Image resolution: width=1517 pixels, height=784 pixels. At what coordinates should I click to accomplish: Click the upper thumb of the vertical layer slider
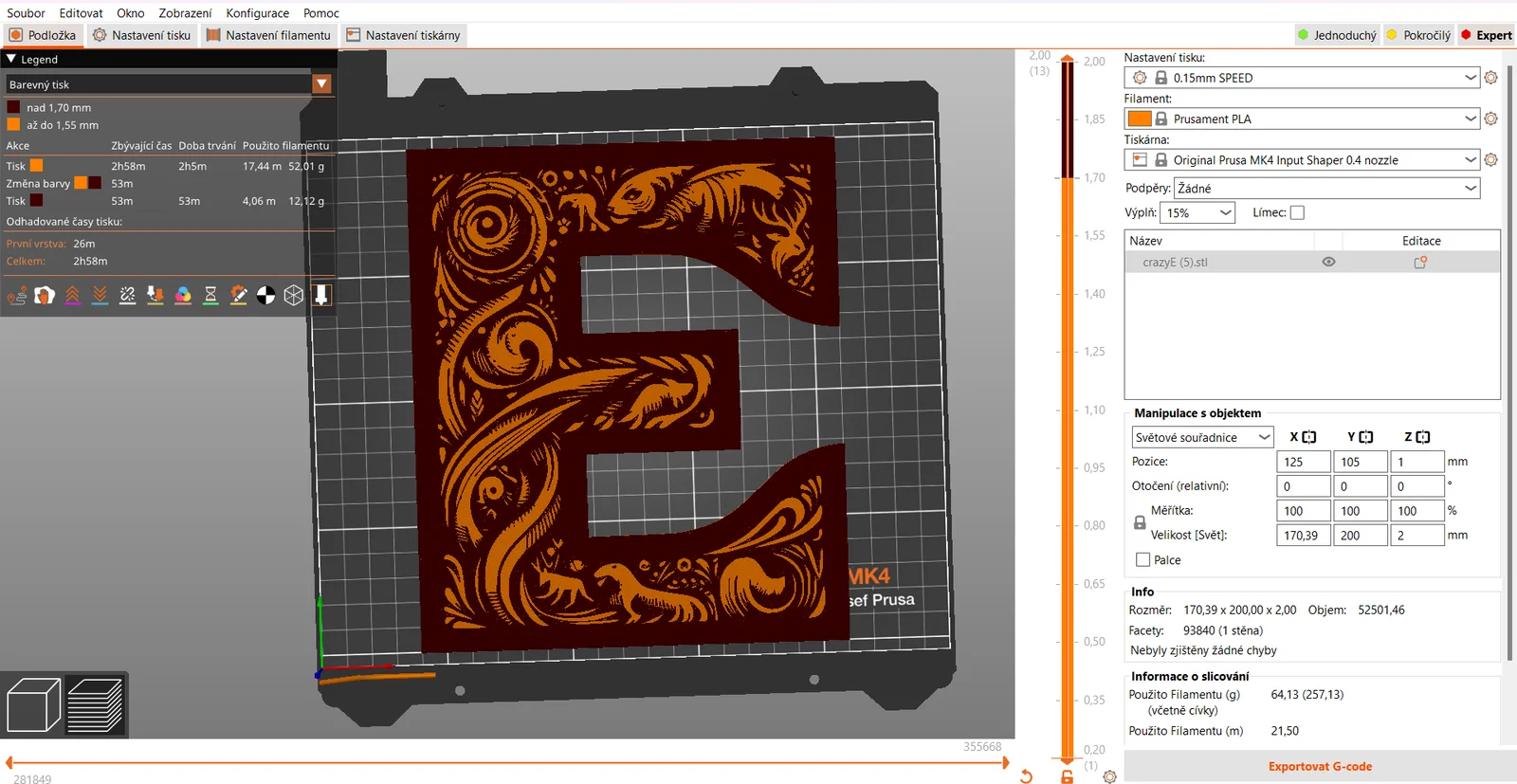click(1068, 58)
